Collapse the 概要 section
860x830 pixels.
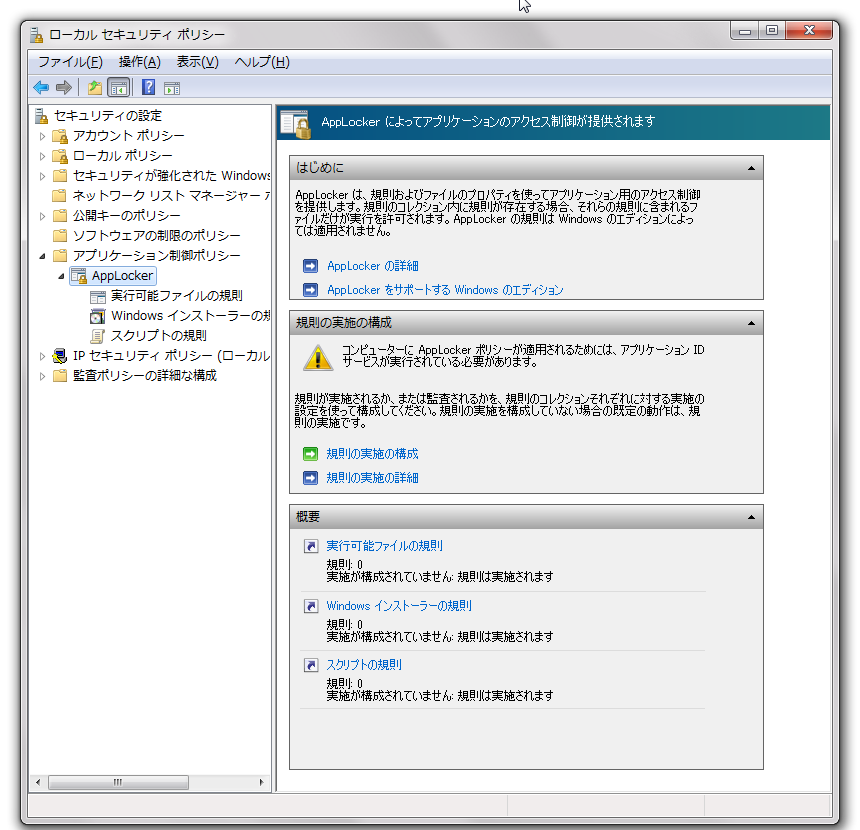coord(751,517)
